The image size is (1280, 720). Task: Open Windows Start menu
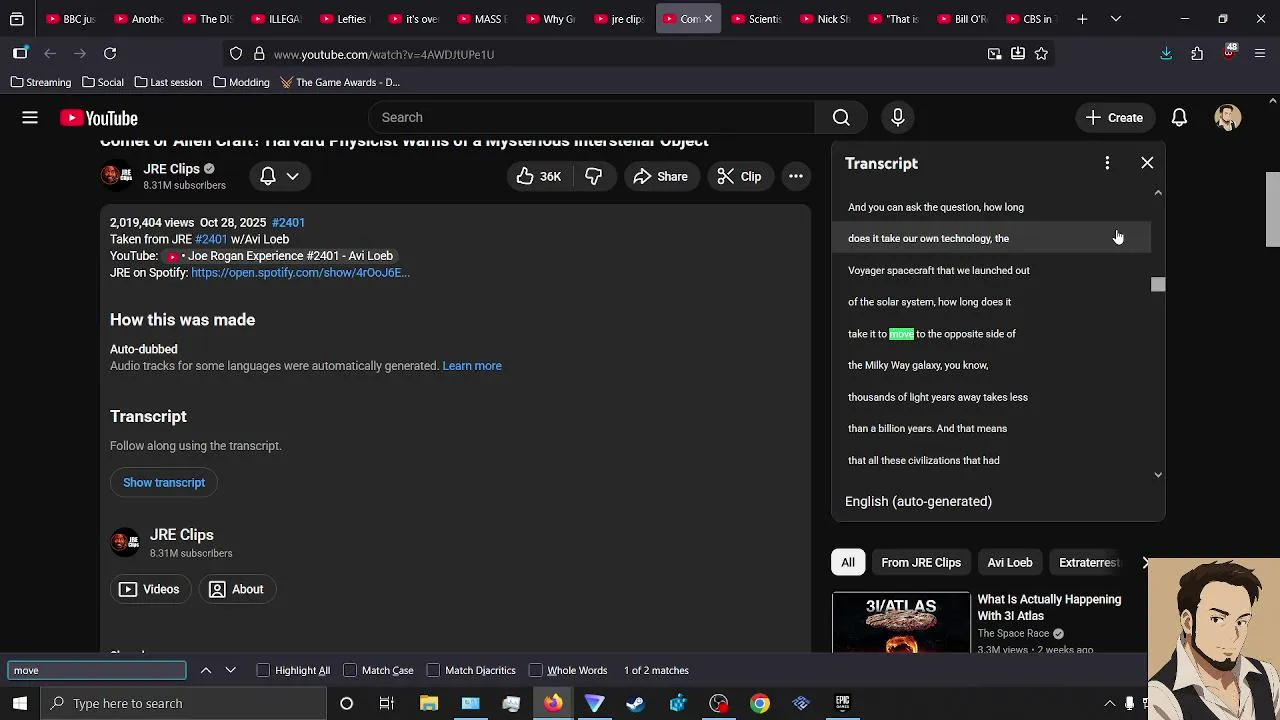20,703
